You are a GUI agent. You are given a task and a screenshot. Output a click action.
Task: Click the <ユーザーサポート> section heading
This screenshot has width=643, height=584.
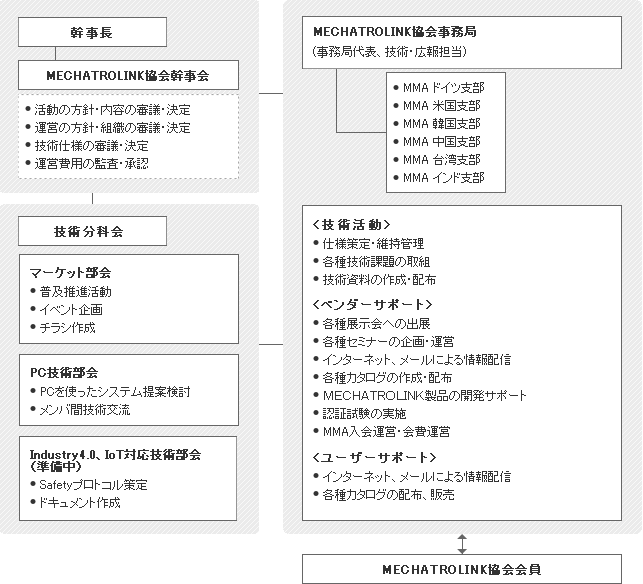(374, 457)
